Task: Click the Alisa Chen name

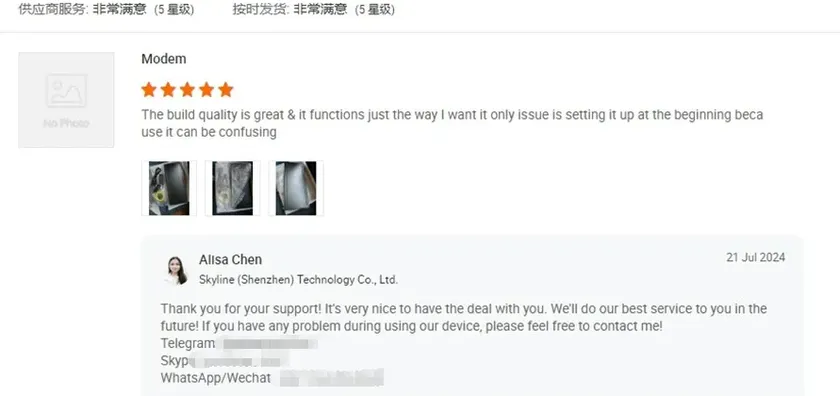Action: [x=231, y=260]
